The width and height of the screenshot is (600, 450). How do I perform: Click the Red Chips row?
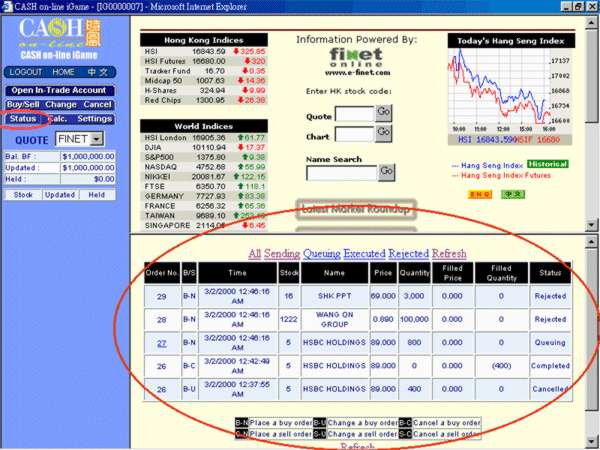coord(205,100)
